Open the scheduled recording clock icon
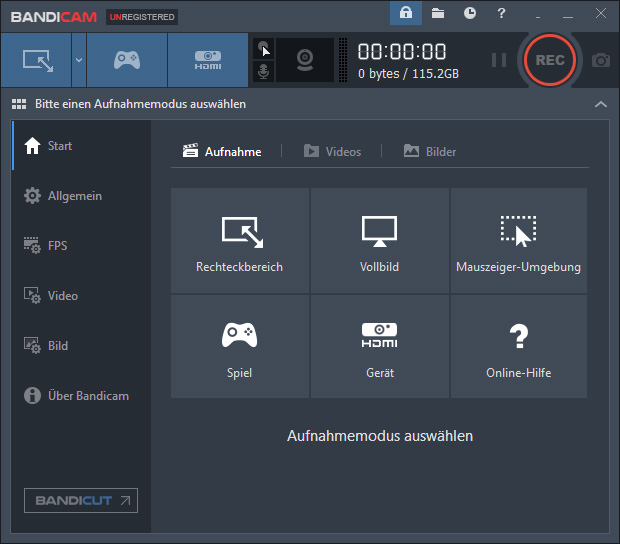620x544 pixels. click(470, 13)
